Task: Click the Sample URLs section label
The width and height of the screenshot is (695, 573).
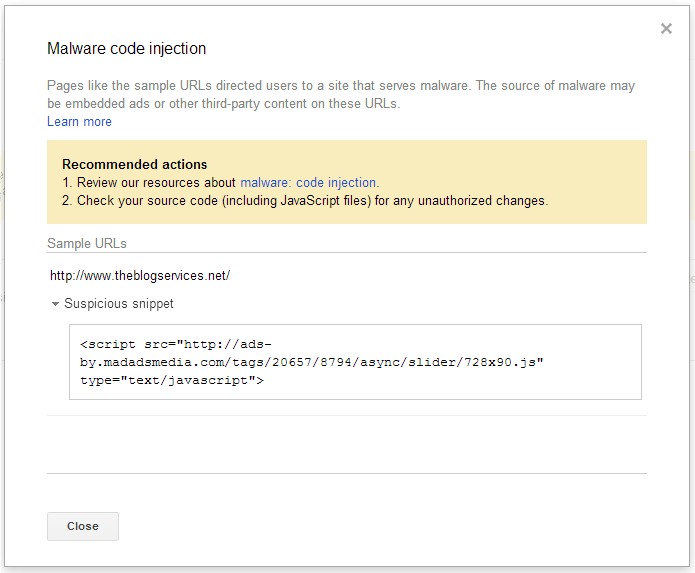Action: coord(87,243)
